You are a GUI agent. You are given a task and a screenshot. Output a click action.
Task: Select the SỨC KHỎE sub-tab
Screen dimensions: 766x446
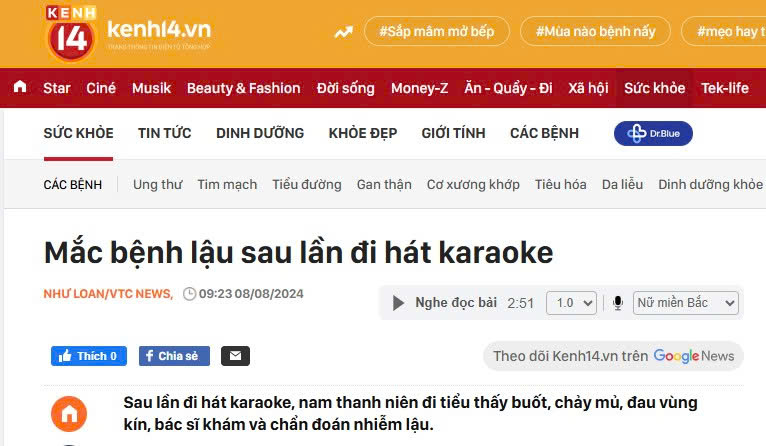click(x=78, y=133)
